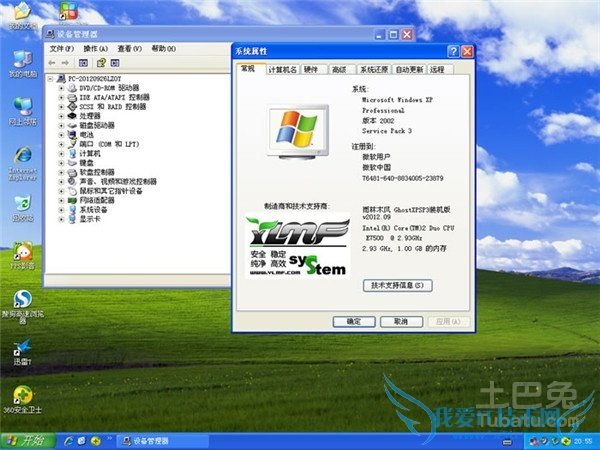
Task: Open the 帮助(H) menu in Device Manager
Action: (164, 49)
